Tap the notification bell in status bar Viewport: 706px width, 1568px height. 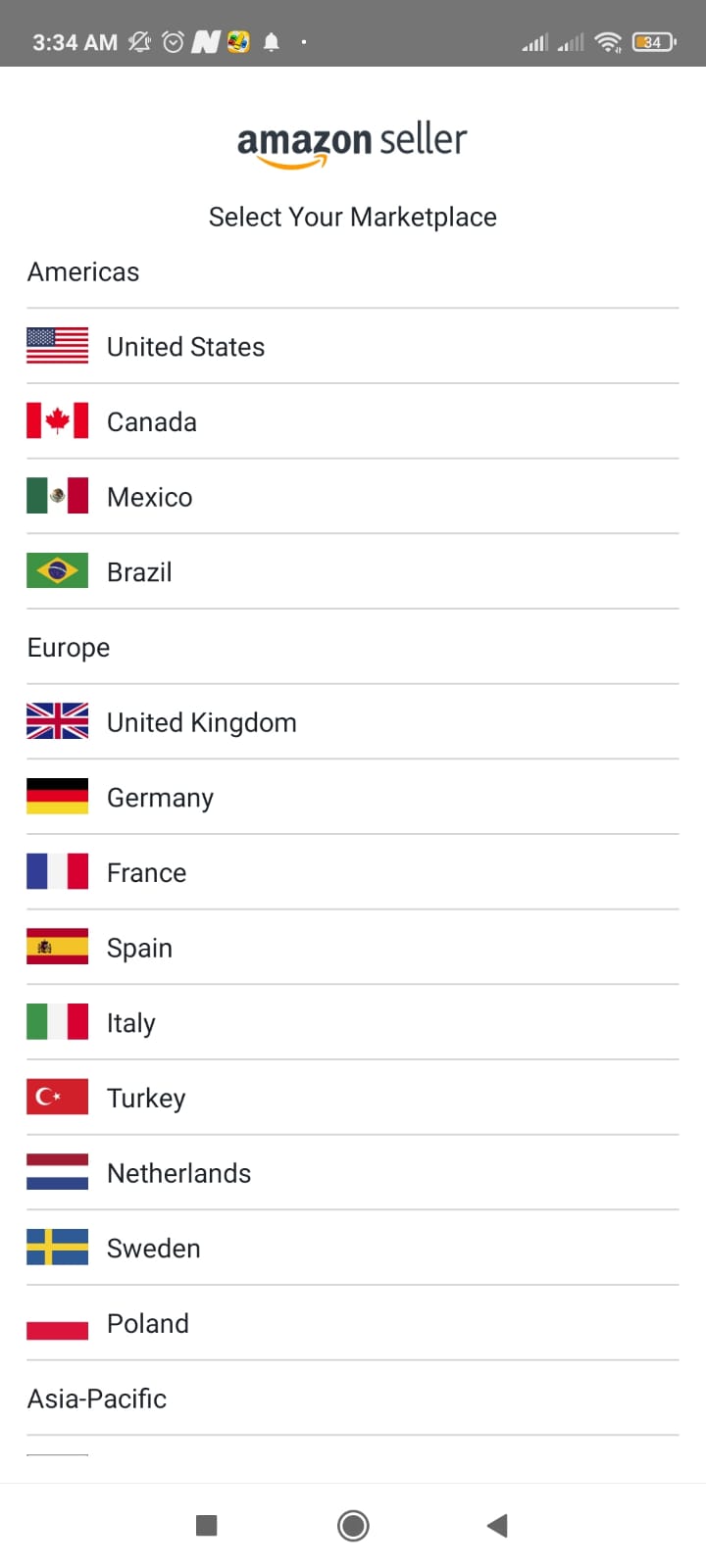(272, 42)
